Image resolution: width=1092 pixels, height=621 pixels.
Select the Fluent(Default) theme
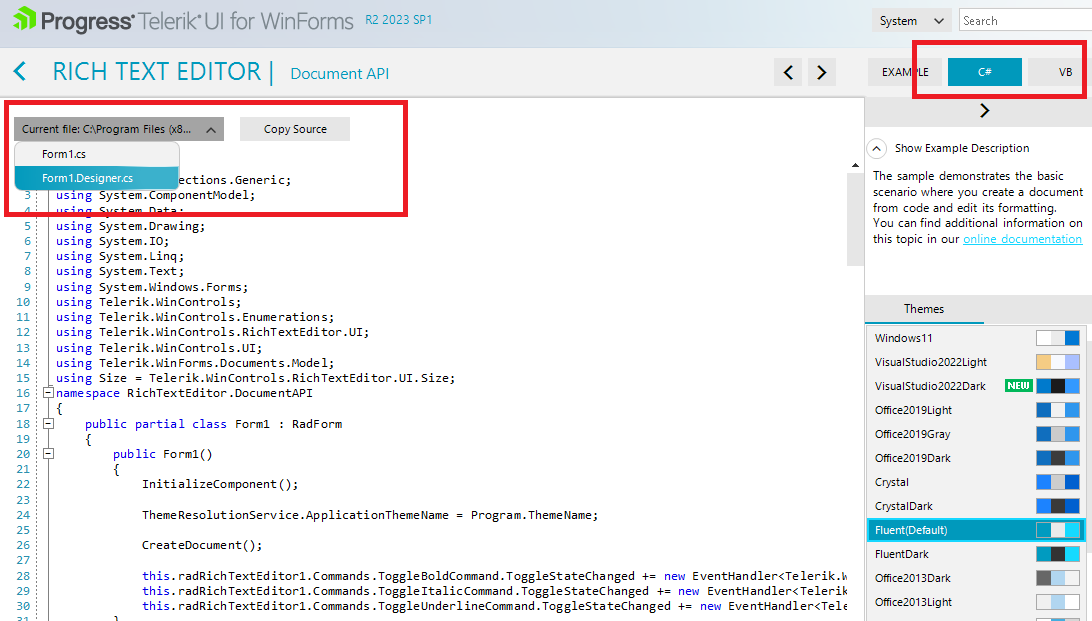coord(975,530)
